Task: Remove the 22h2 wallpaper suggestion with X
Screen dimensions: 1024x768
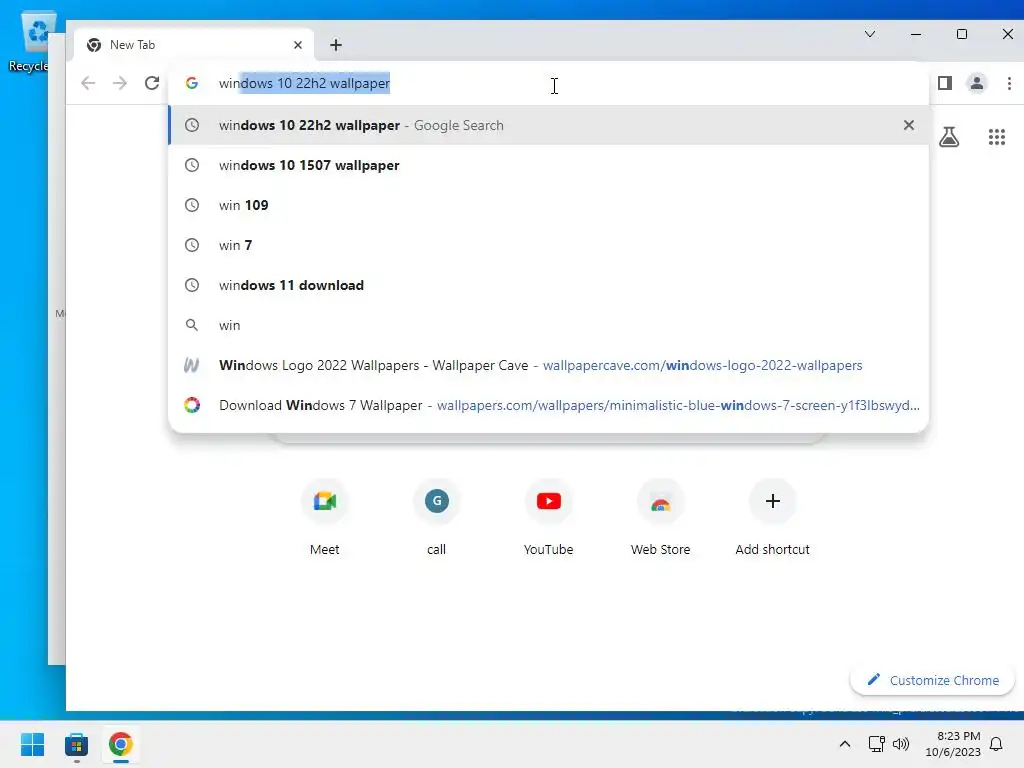Action: pyautogui.click(x=908, y=125)
